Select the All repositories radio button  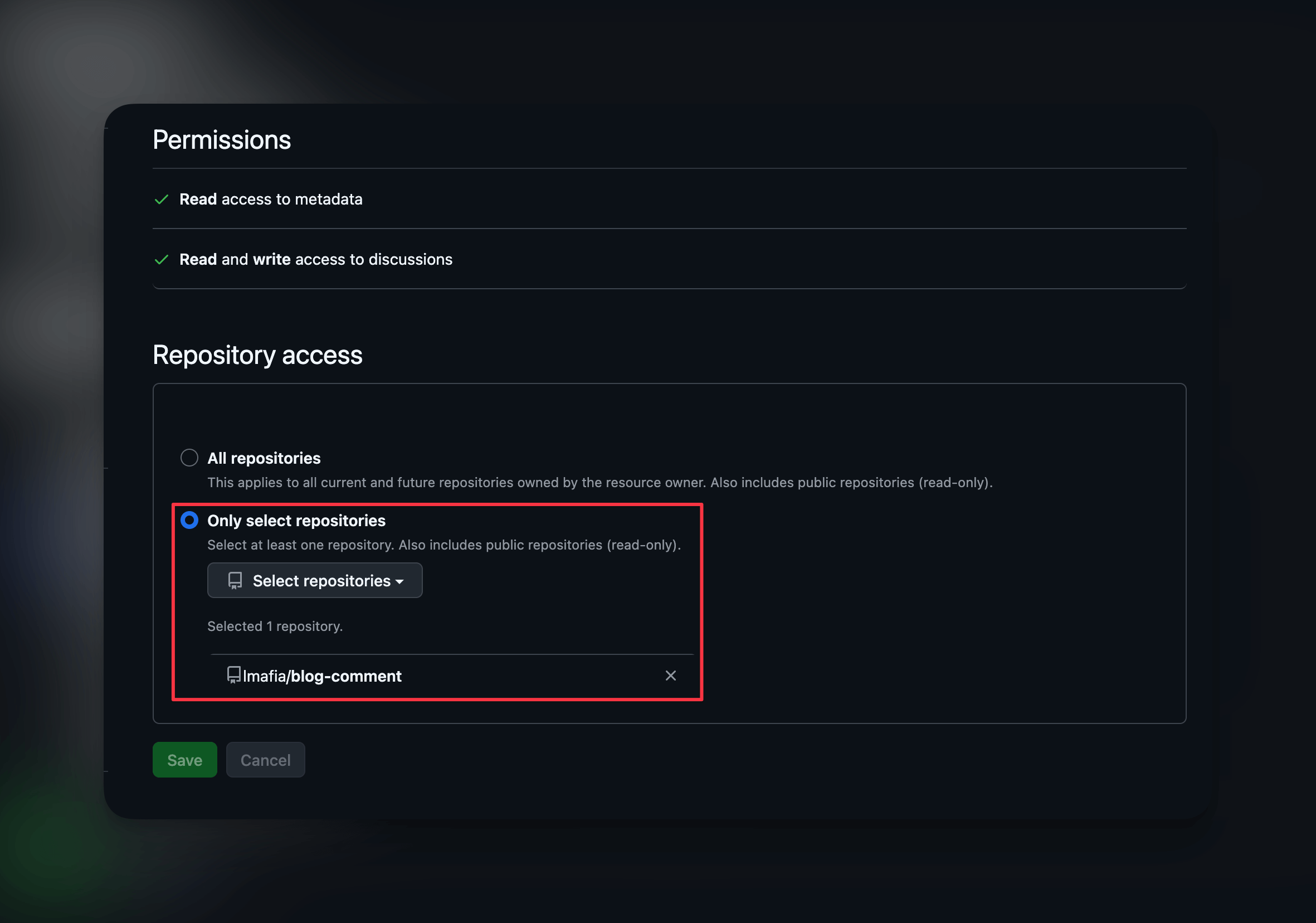pyautogui.click(x=189, y=458)
